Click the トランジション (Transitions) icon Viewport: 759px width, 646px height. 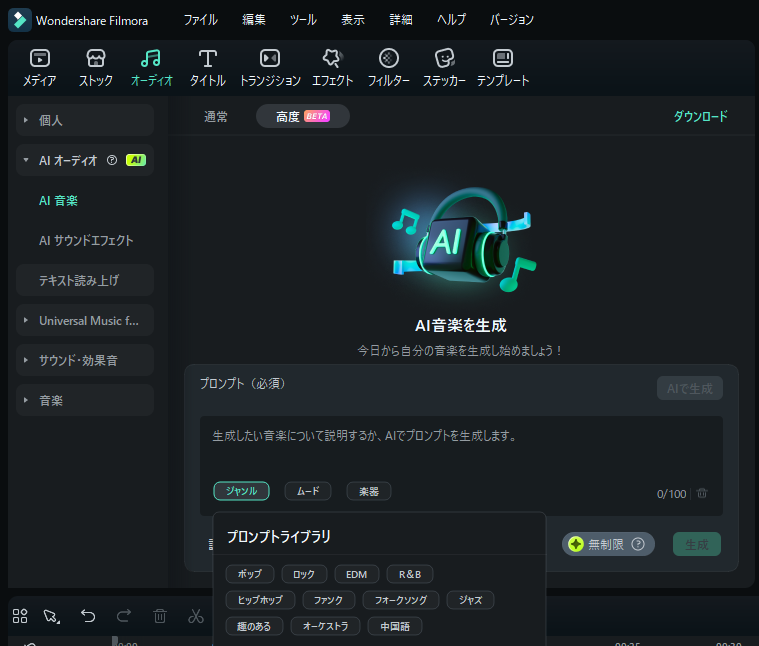[x=270, y=59]
